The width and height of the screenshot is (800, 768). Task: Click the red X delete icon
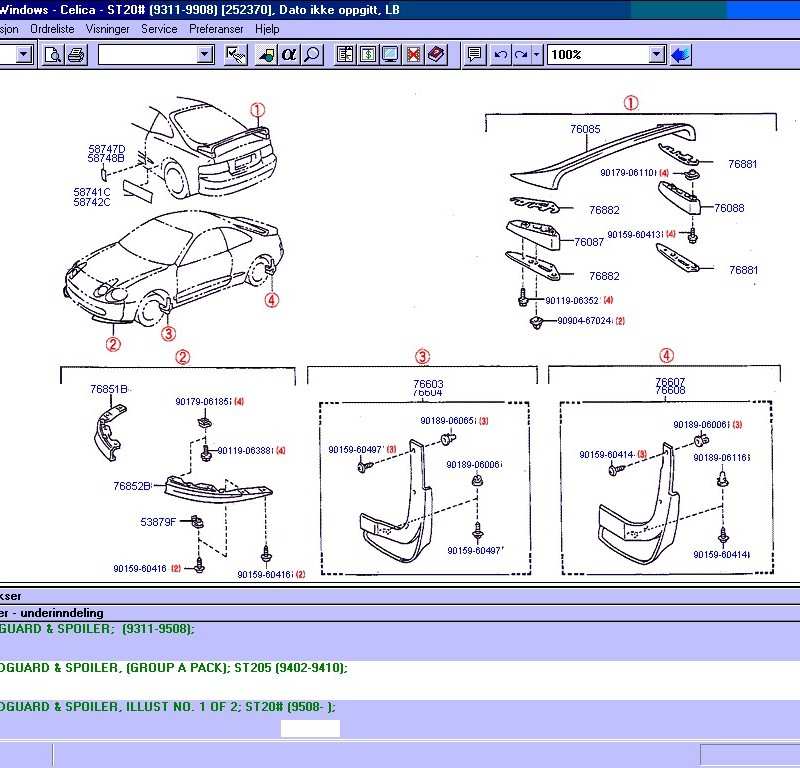tap(413, 55)
